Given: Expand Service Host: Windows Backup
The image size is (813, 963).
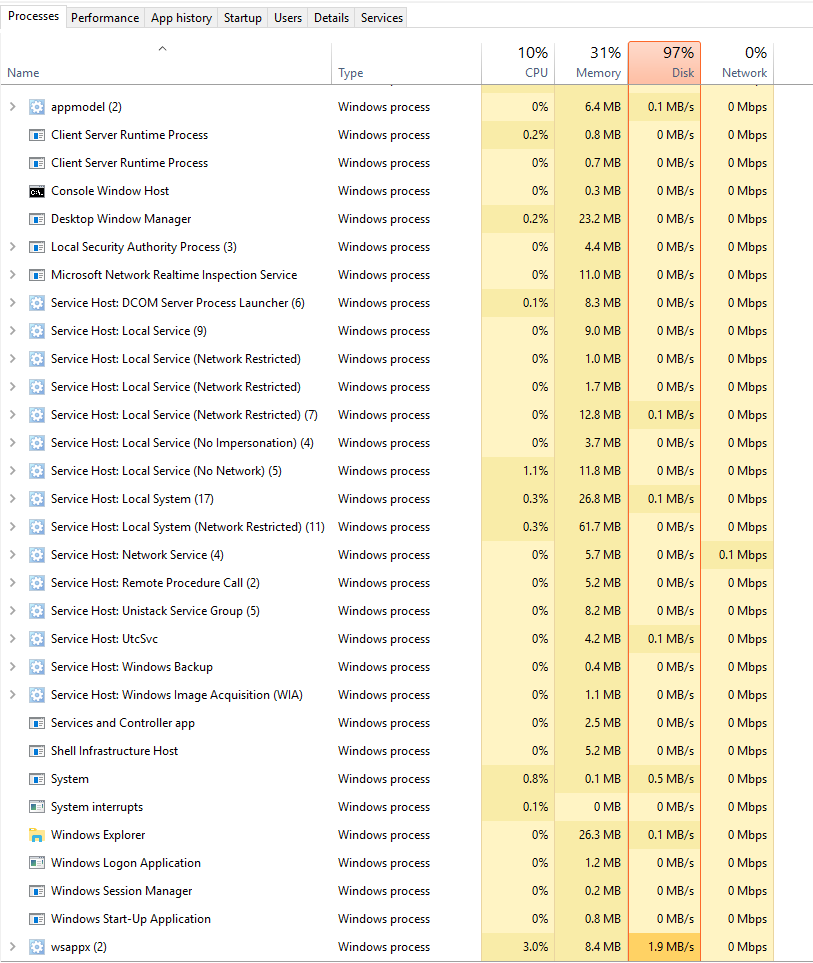Looking at the screenshot, I should (x=12, y=667).
